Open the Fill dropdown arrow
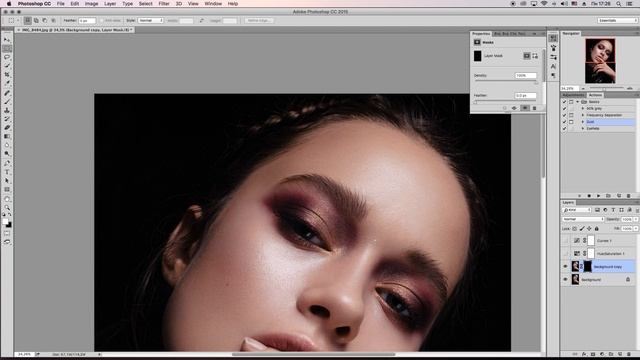This screenshot has width=640, height=360. [636, 229]
